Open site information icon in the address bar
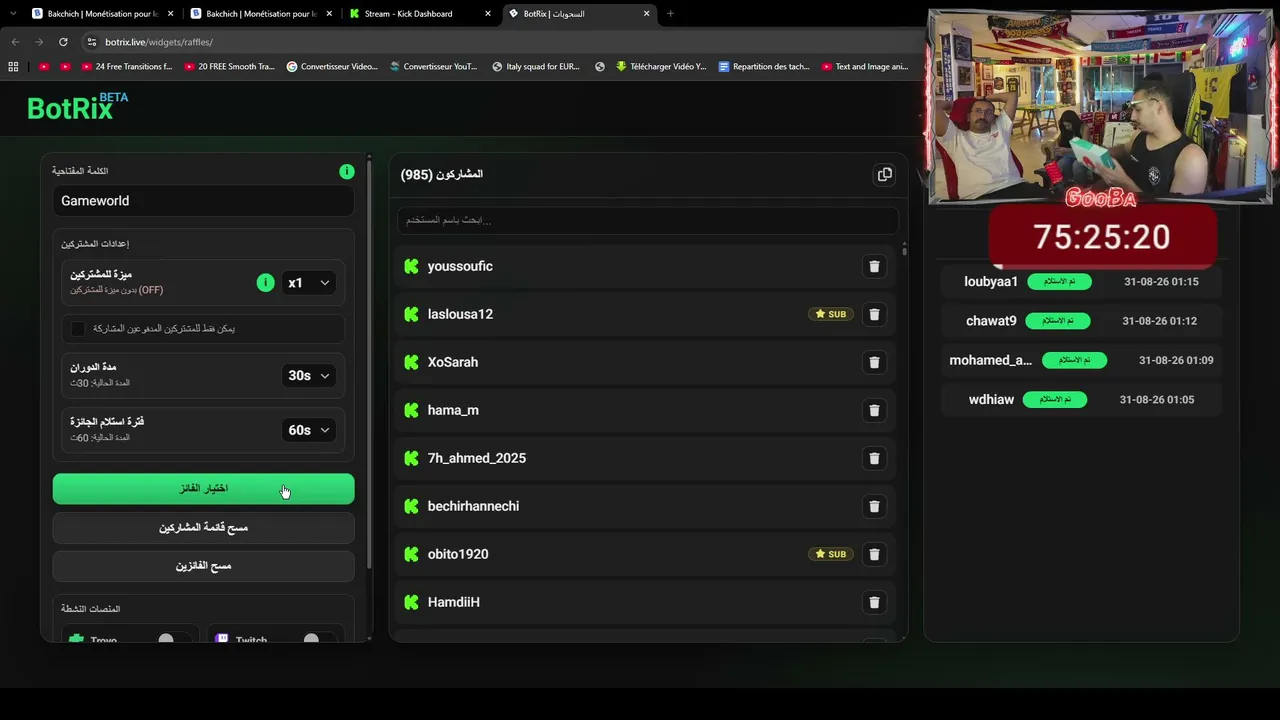 coord(92,42)
